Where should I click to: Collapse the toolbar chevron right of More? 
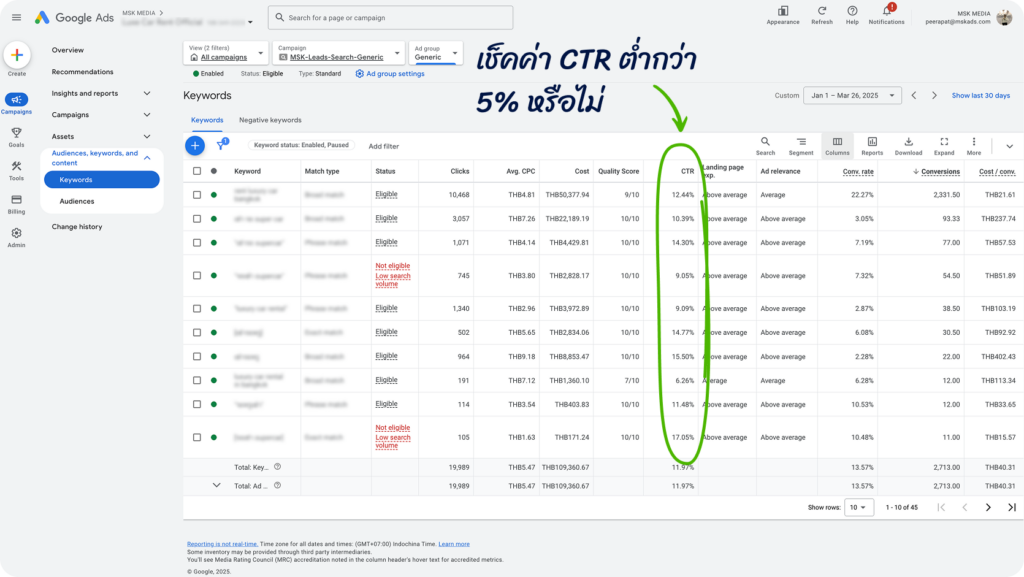pos(1009,146)
